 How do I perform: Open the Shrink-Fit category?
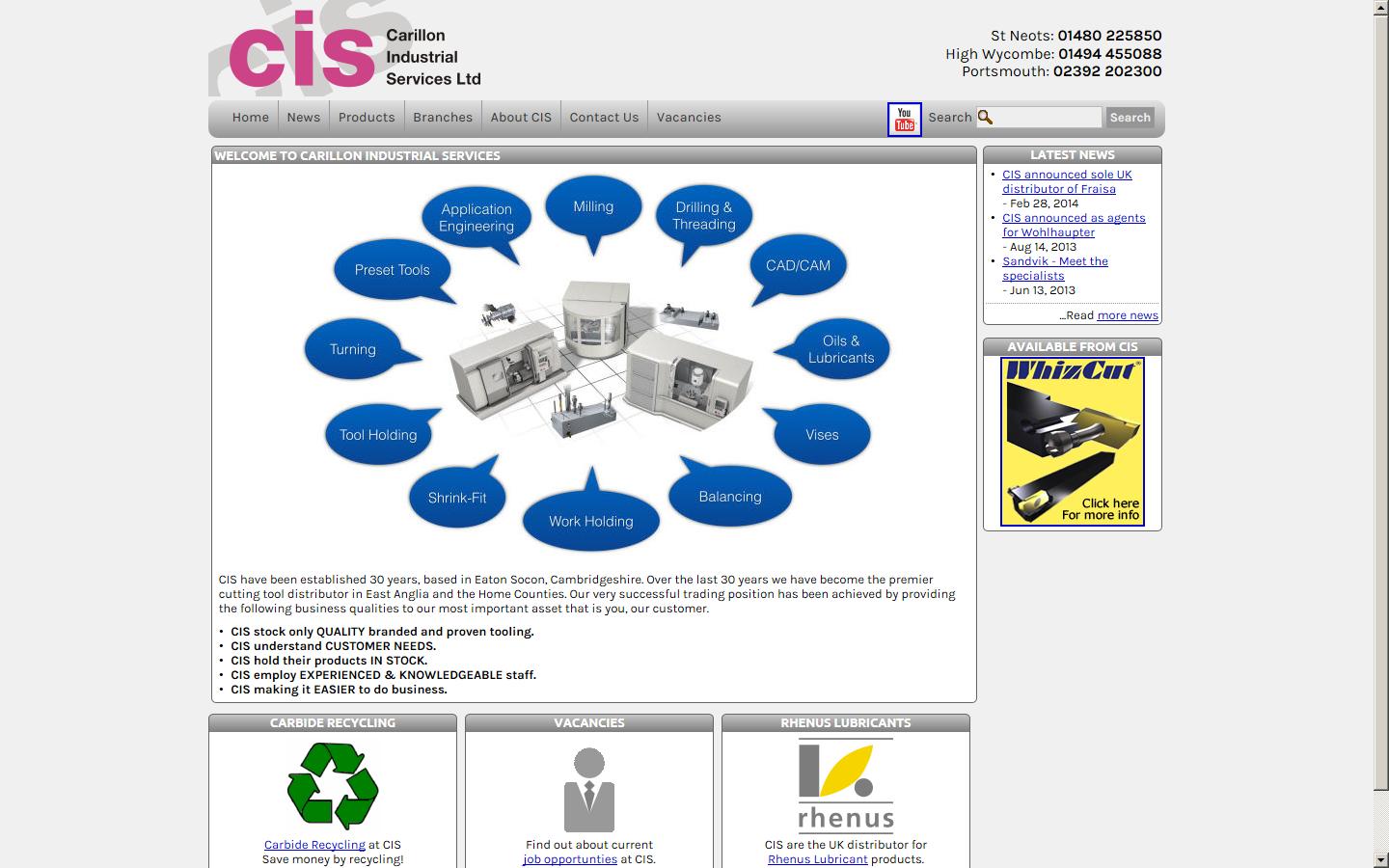click(456, 497)
